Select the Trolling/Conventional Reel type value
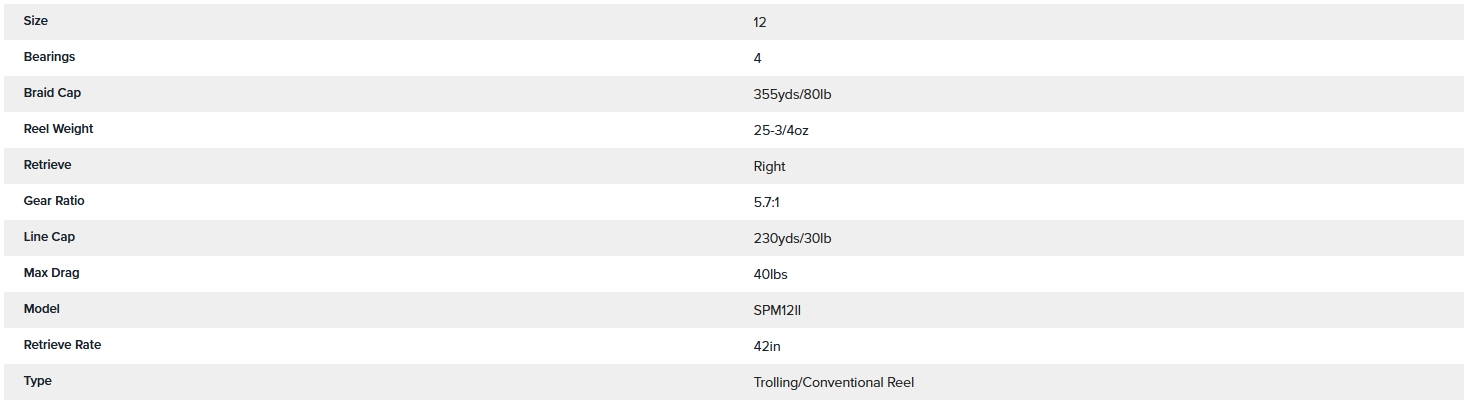The width and height of the screenshot is (1466, 406). 833,382
